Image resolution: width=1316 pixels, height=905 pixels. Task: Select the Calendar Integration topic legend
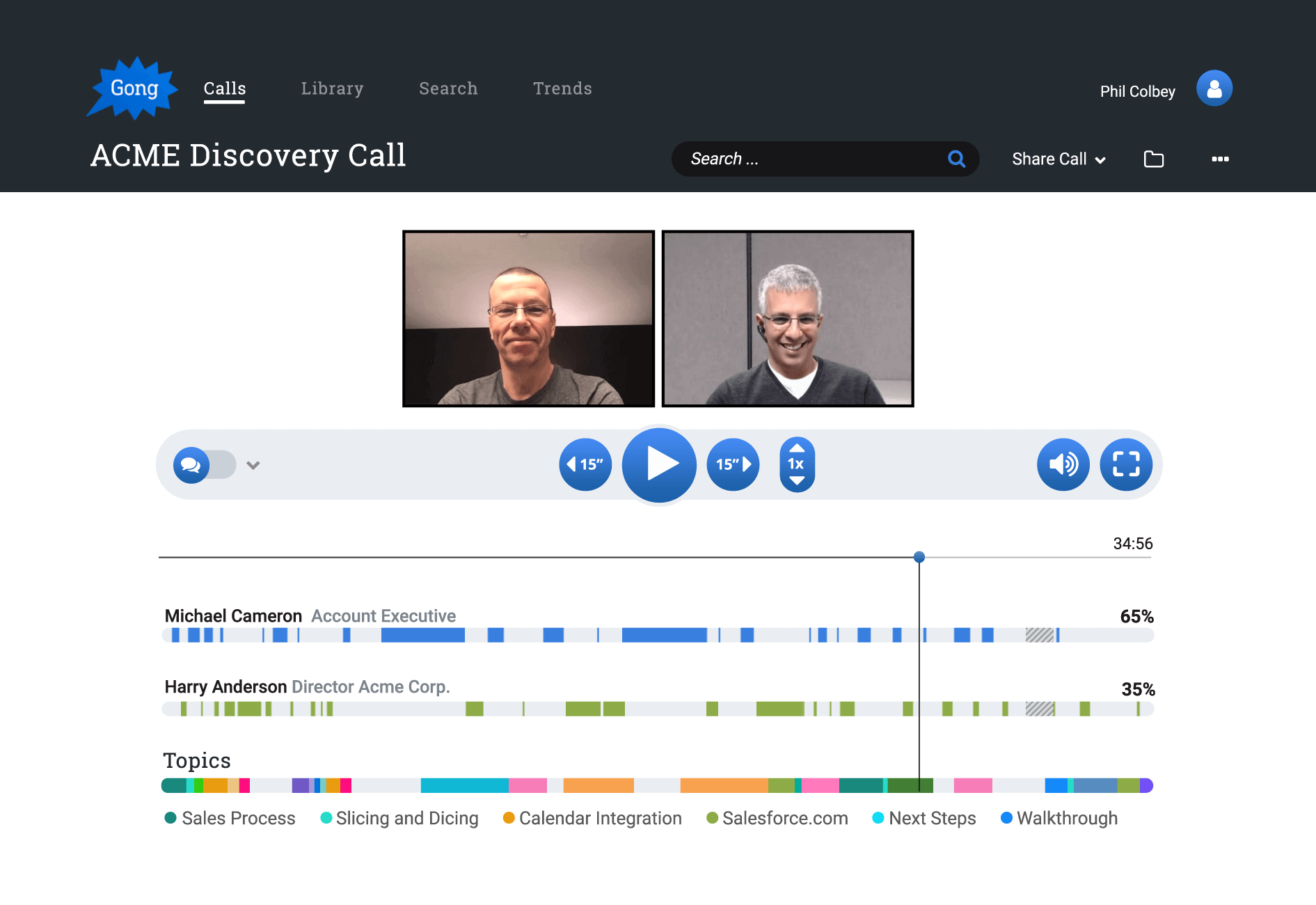[x=592, y=818]
